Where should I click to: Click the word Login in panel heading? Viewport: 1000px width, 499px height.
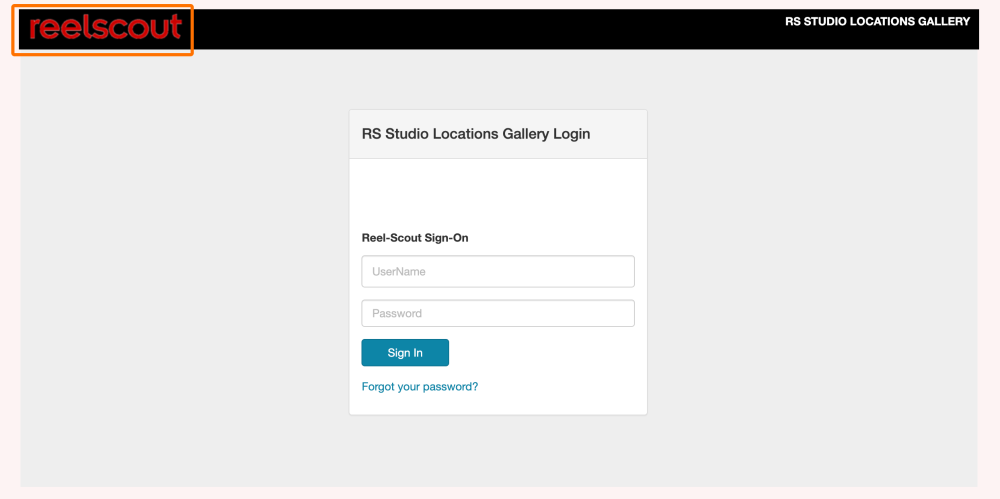(571, 134)
